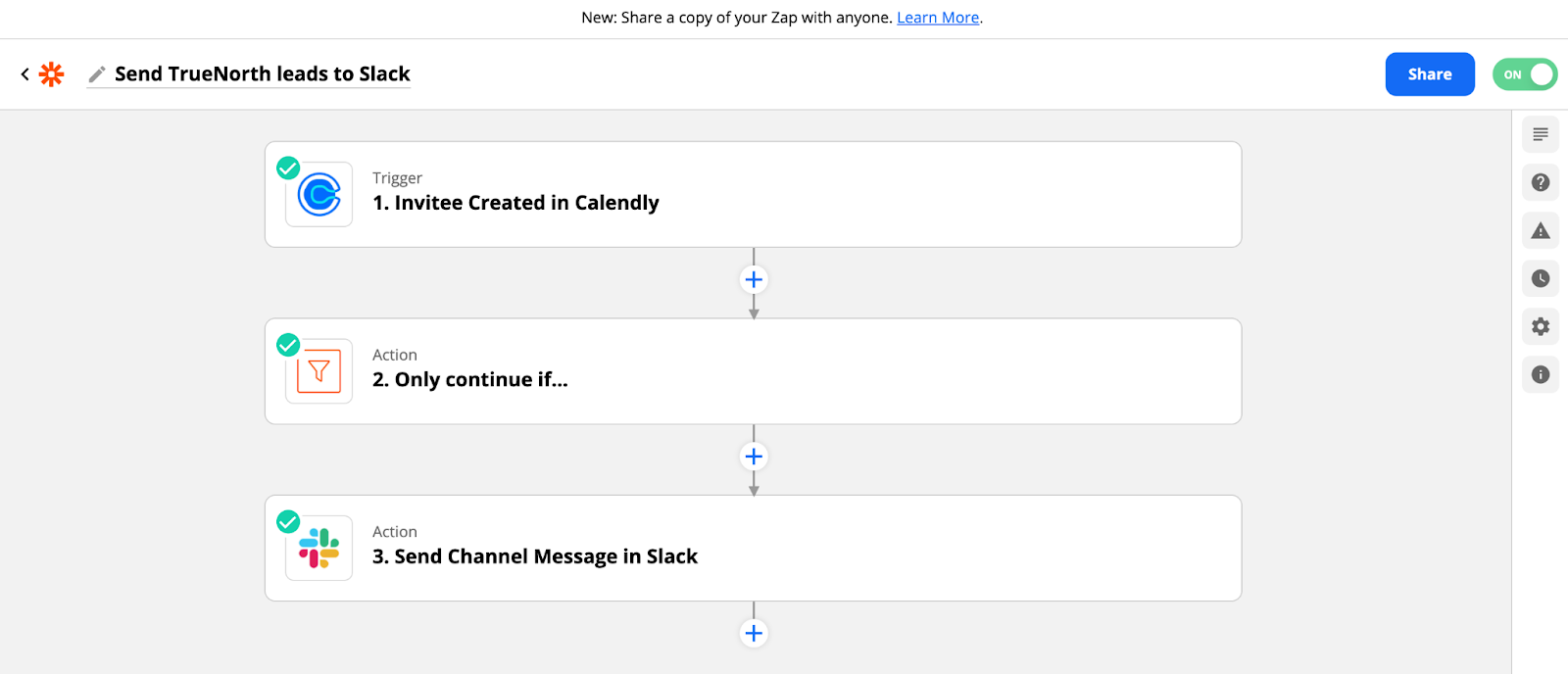
Task: Go back using the left chevron arrow
Action: click(x=25, y=74)
